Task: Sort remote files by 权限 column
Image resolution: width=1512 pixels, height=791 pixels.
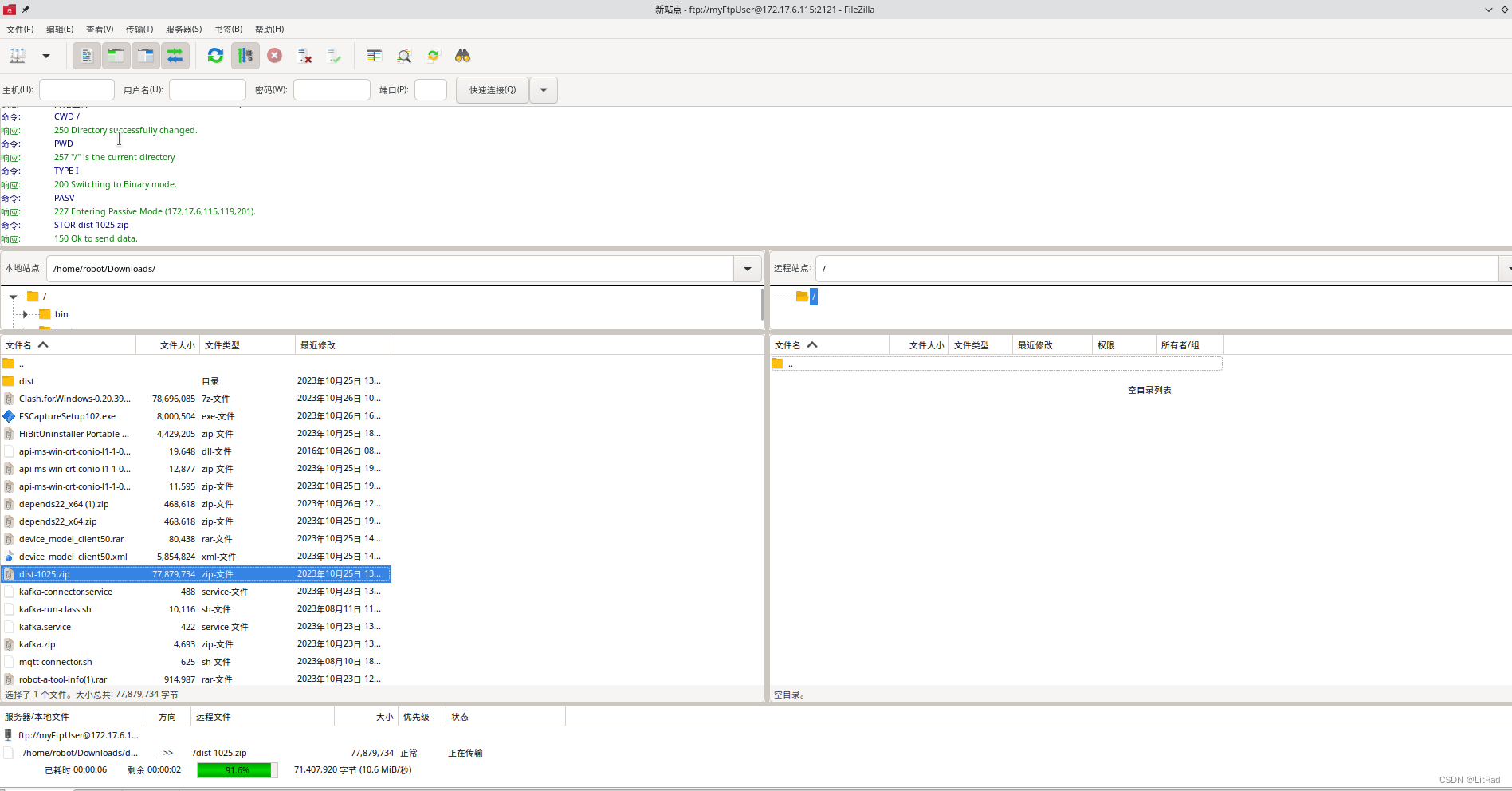Action: click(x=1124, y=345)
